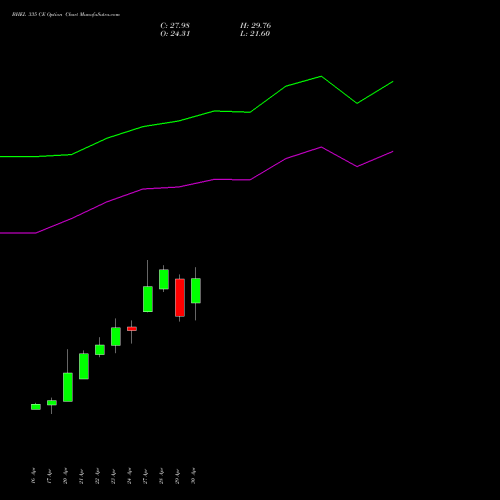The image size is (500, 500).
Task: Click the large red 29 Apr candlestick
Action: tap(180, 298)
